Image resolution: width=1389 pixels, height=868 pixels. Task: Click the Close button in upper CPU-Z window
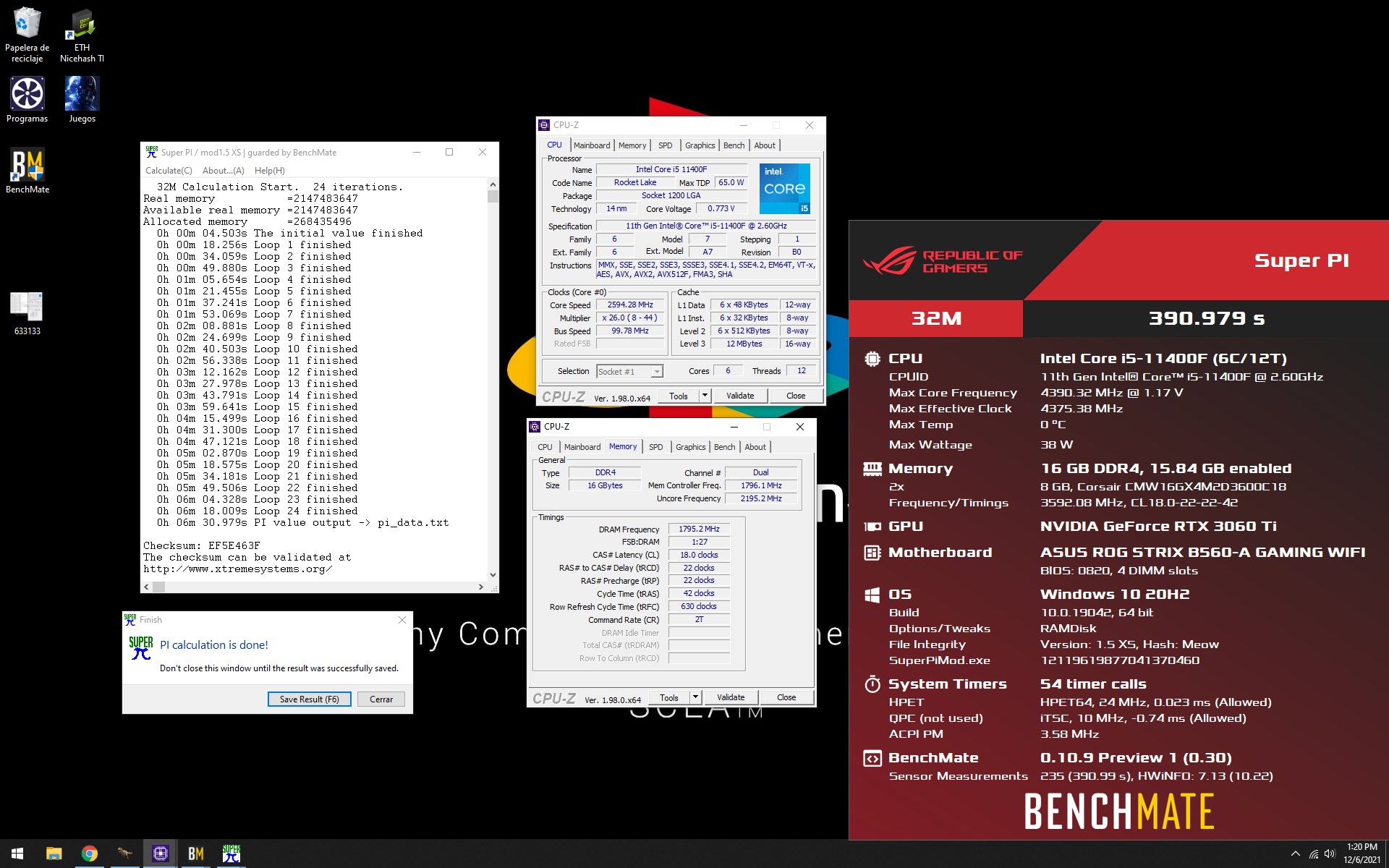click(x=796, y=396)
